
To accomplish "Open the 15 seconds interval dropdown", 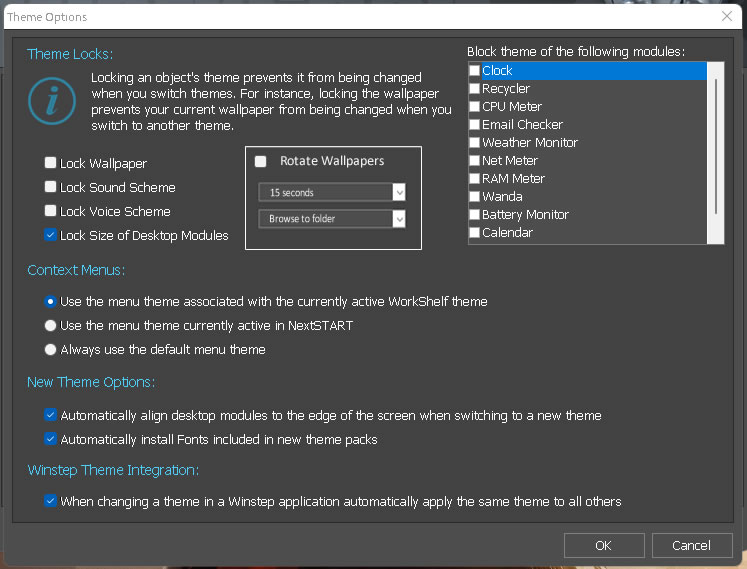I will (331, 192).
